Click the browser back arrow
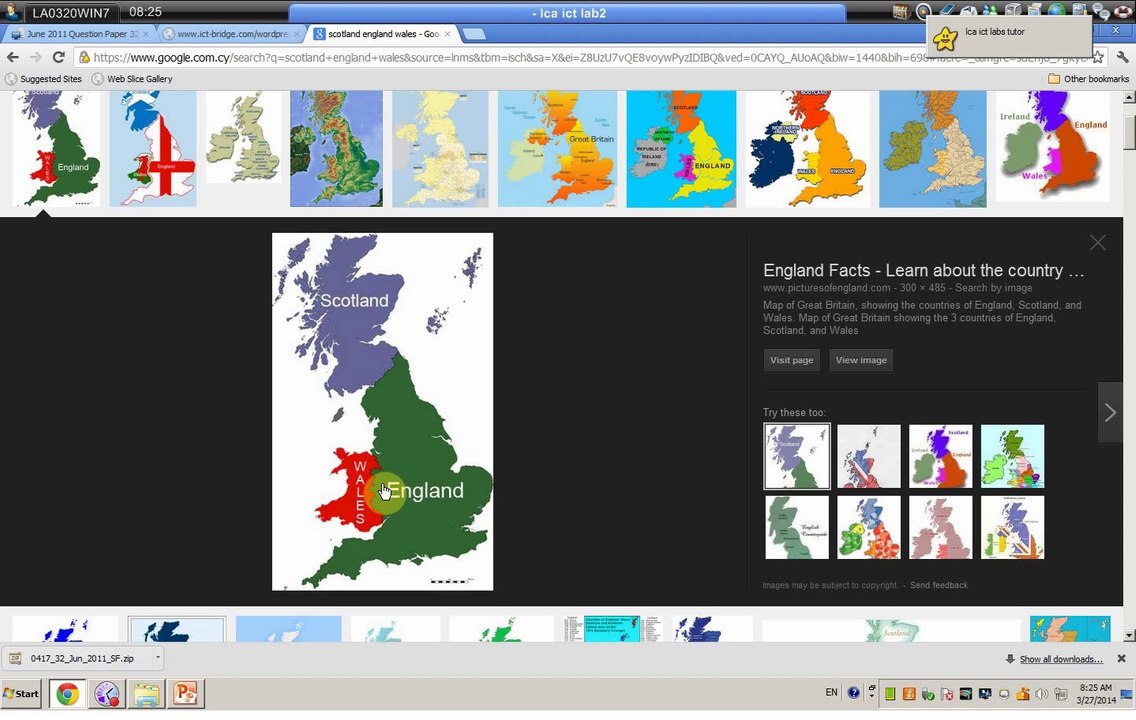The height and width of the screenshot is (720, 1136). [x=12, y=57]
